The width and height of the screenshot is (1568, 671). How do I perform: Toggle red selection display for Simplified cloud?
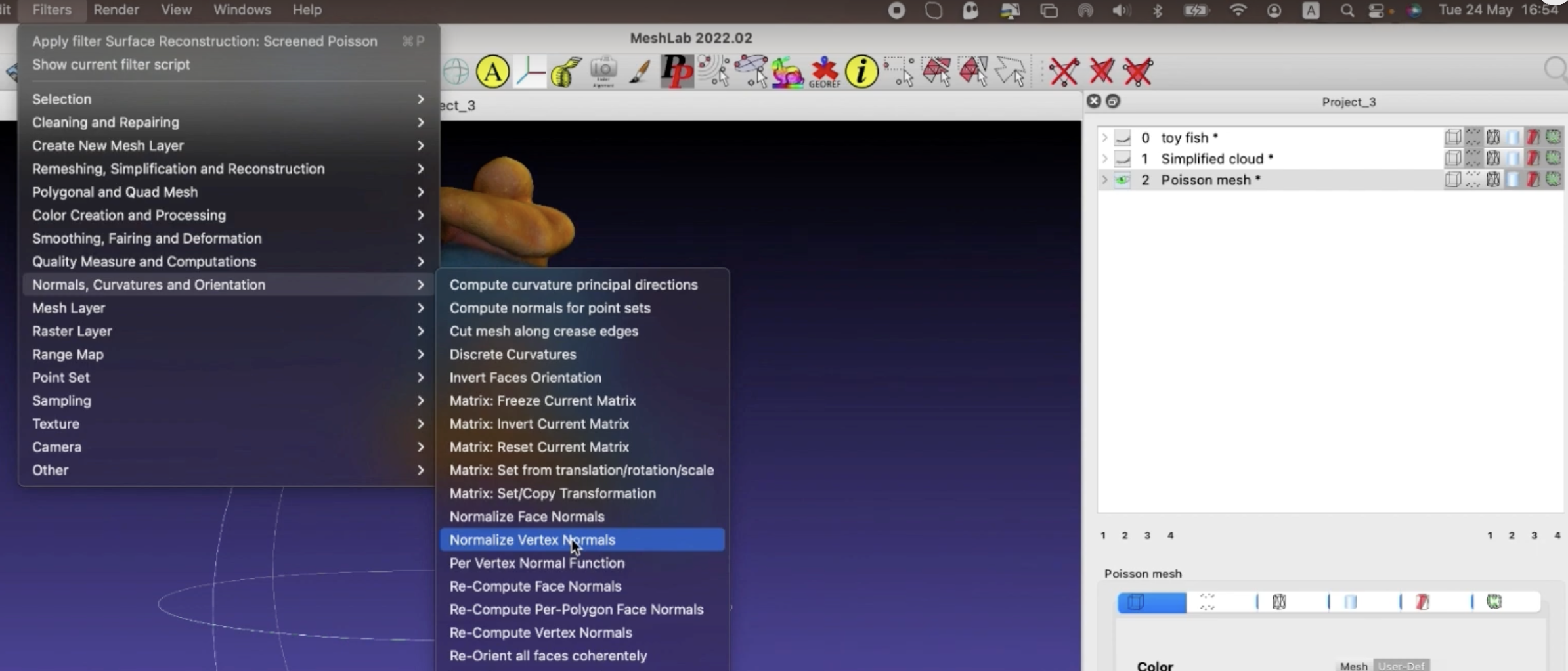click(x=1533, y=158)
